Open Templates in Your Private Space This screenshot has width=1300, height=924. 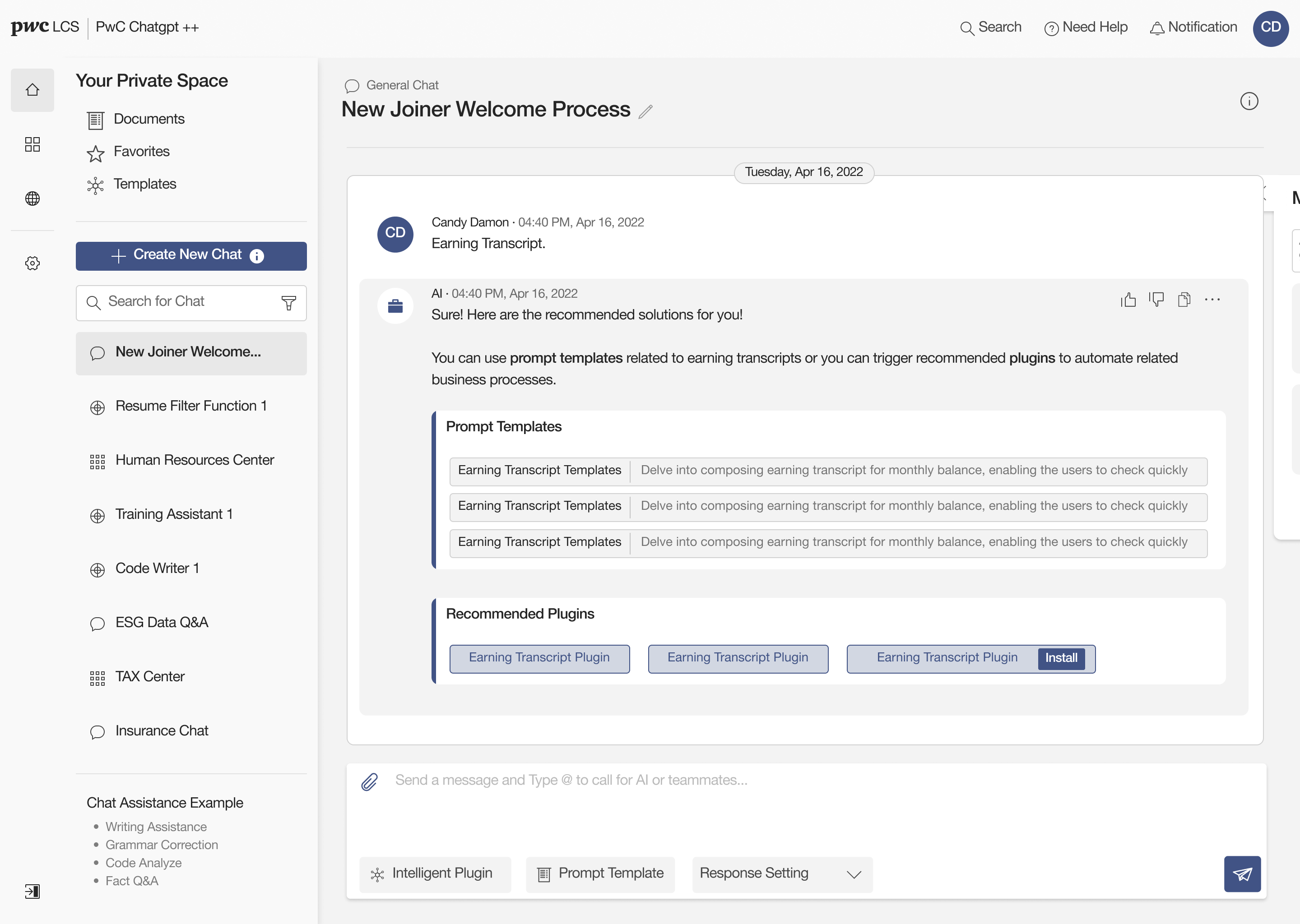144,185
